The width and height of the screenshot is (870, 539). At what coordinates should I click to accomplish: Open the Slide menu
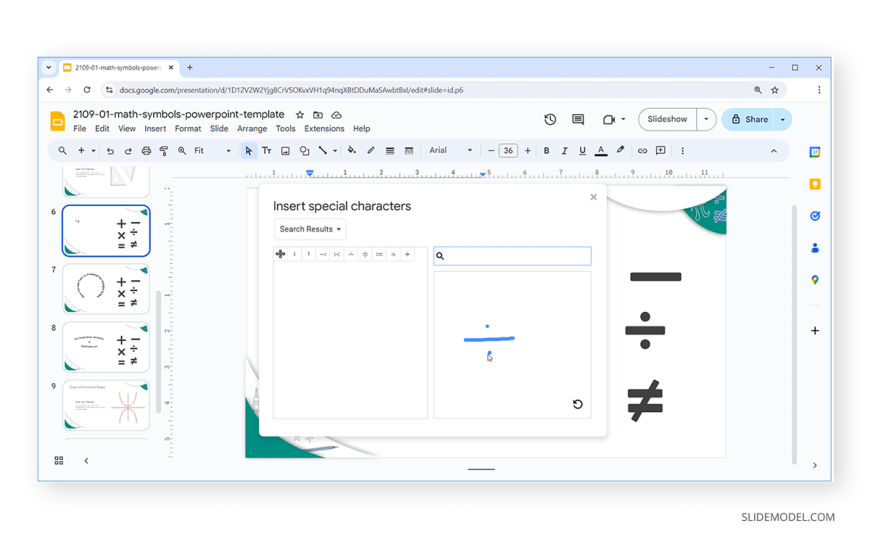tap(219, 129)
